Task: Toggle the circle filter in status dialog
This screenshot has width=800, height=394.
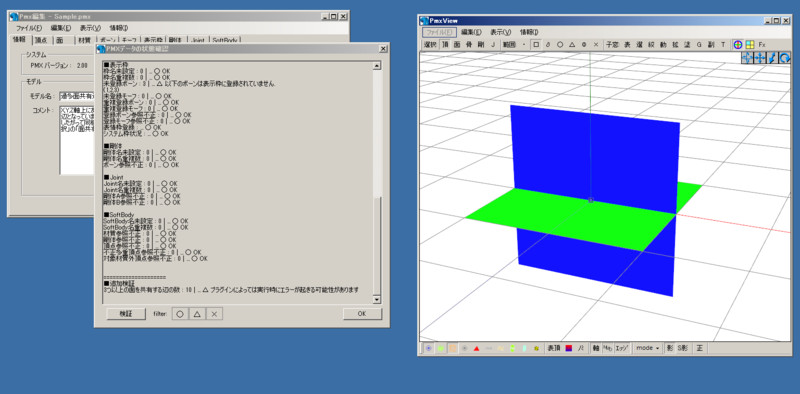Action: tap(180, 314)
